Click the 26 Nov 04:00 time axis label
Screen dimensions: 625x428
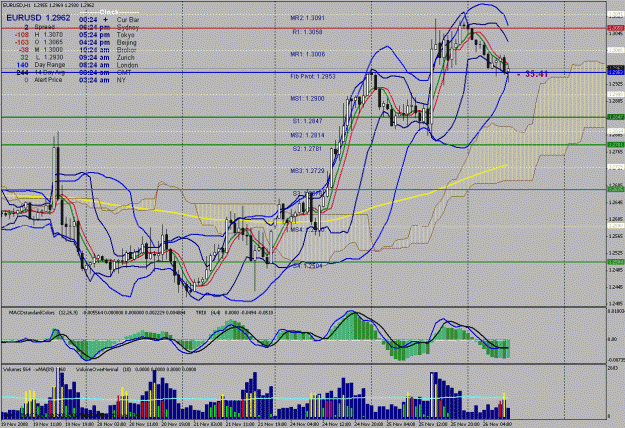coord(496,424)
